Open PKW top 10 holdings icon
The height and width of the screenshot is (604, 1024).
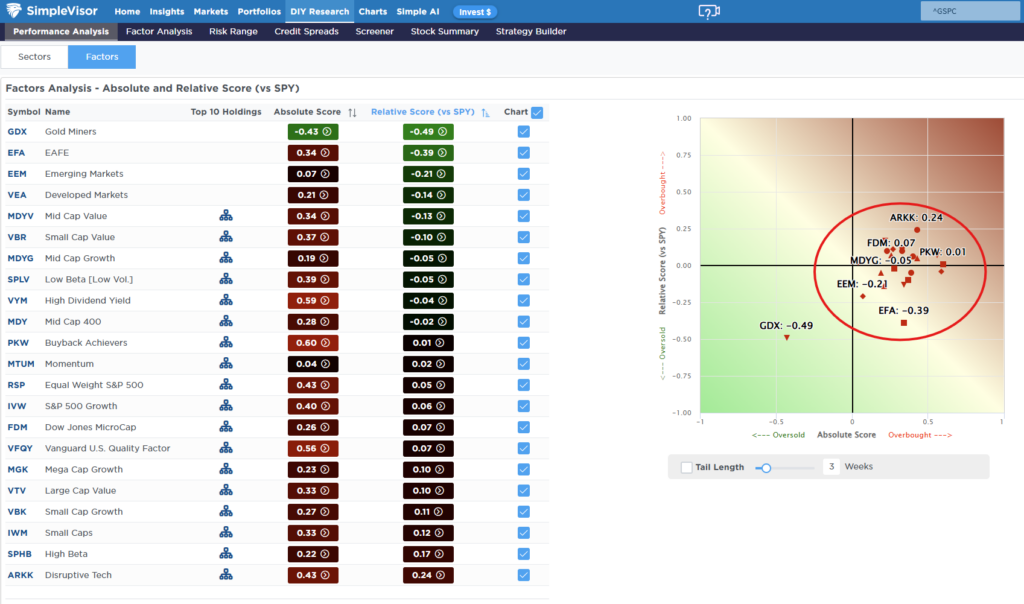(226, 342)
